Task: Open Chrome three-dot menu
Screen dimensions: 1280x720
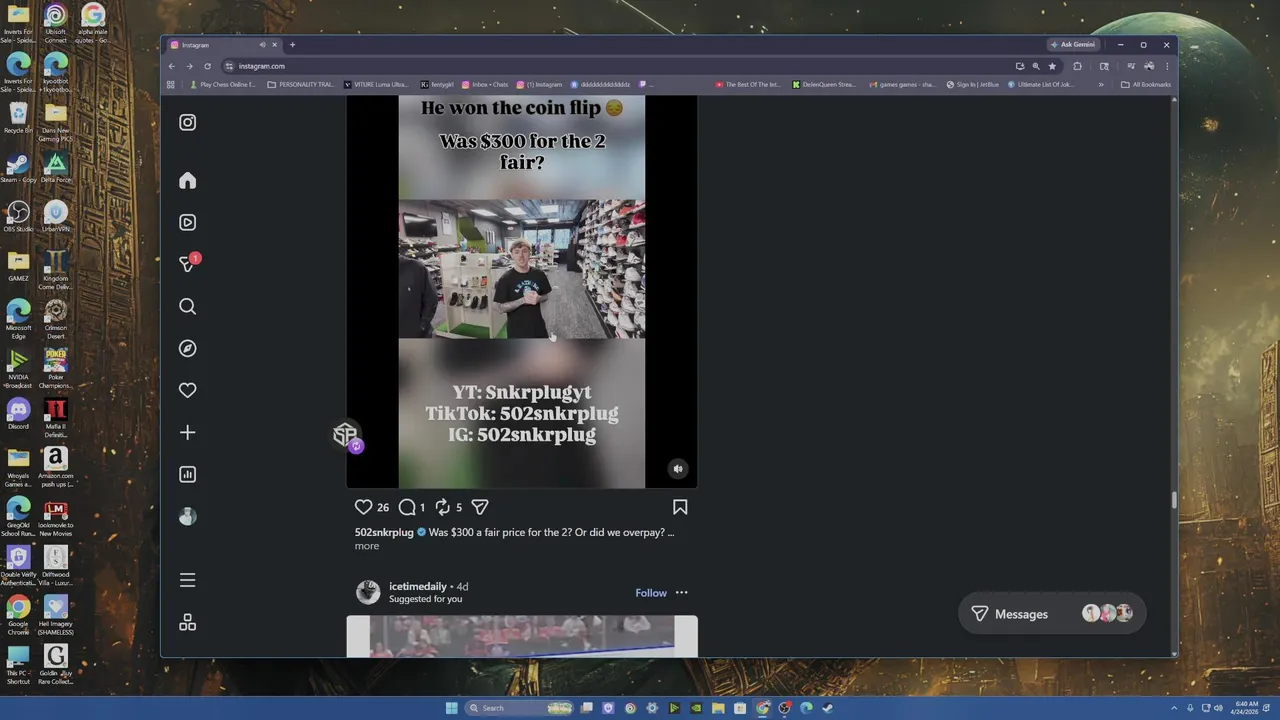Action: click(x=1166, y=66)
